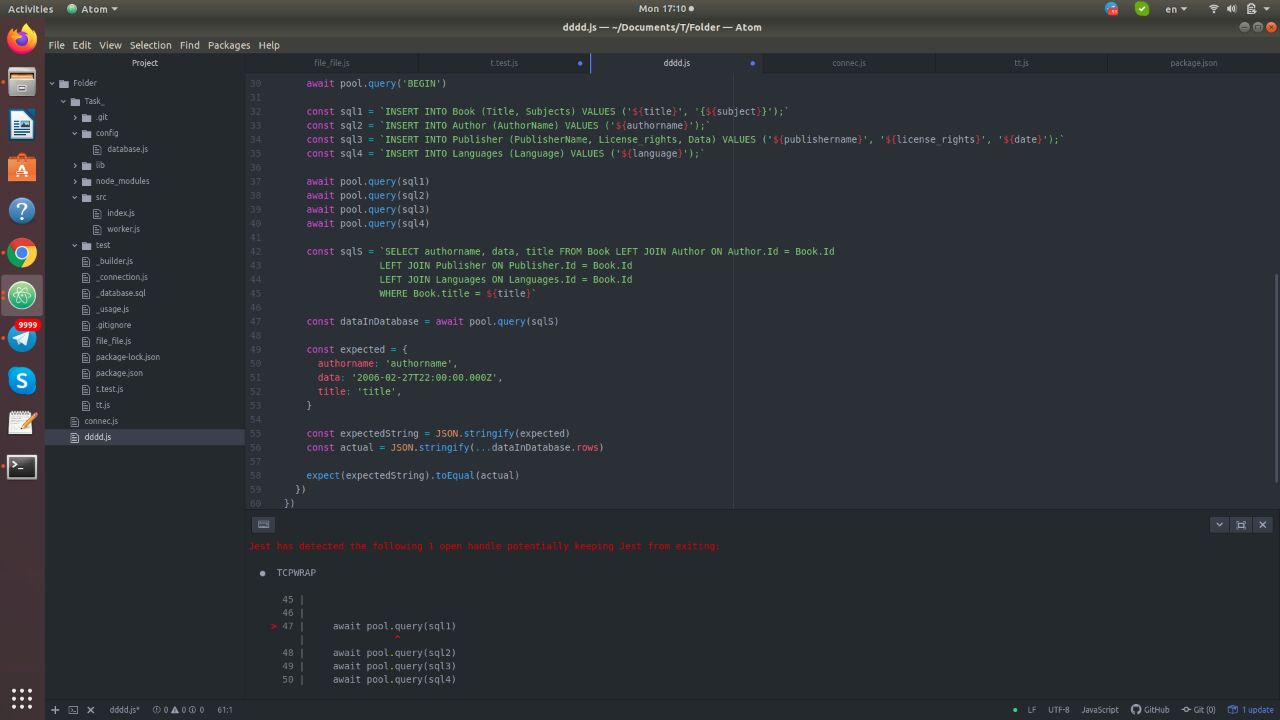Image resolution: width=1280 pixels, height=720 pixels.
Task: Select the _database.sql file in tree
Action: 121,293
